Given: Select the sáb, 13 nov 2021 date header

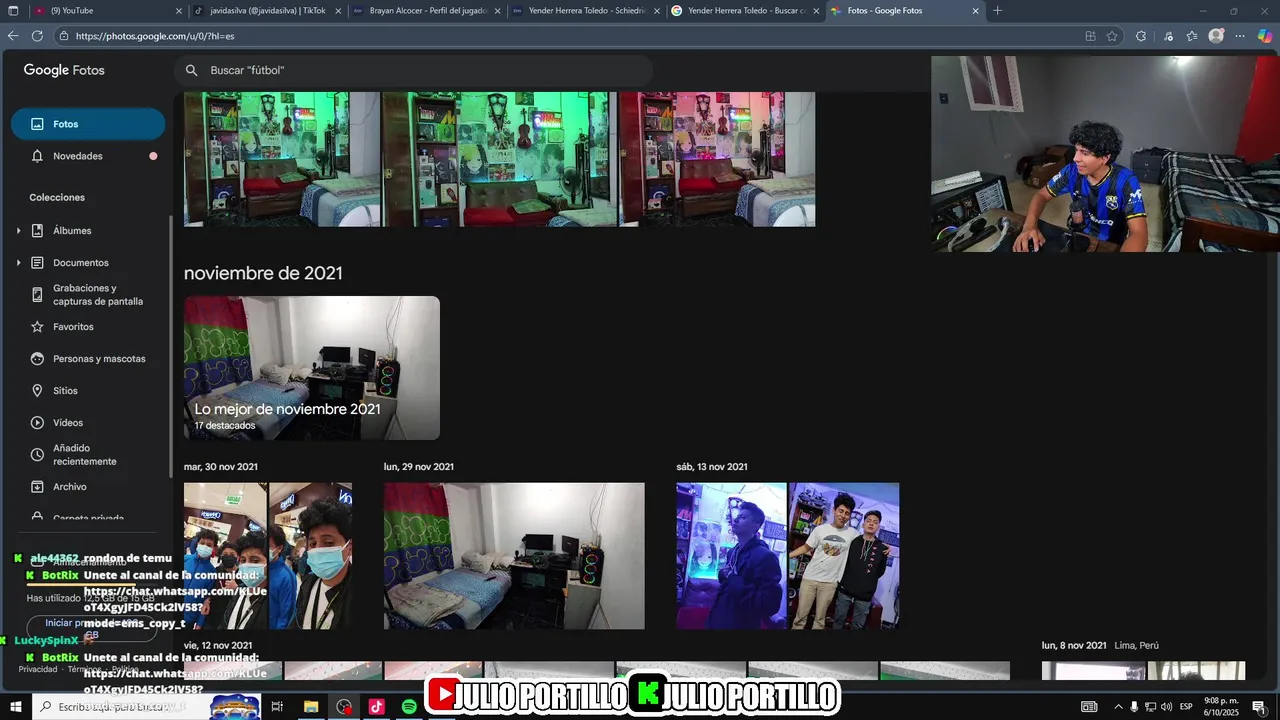Looking at the screenshot, I should tap(712, 467).
